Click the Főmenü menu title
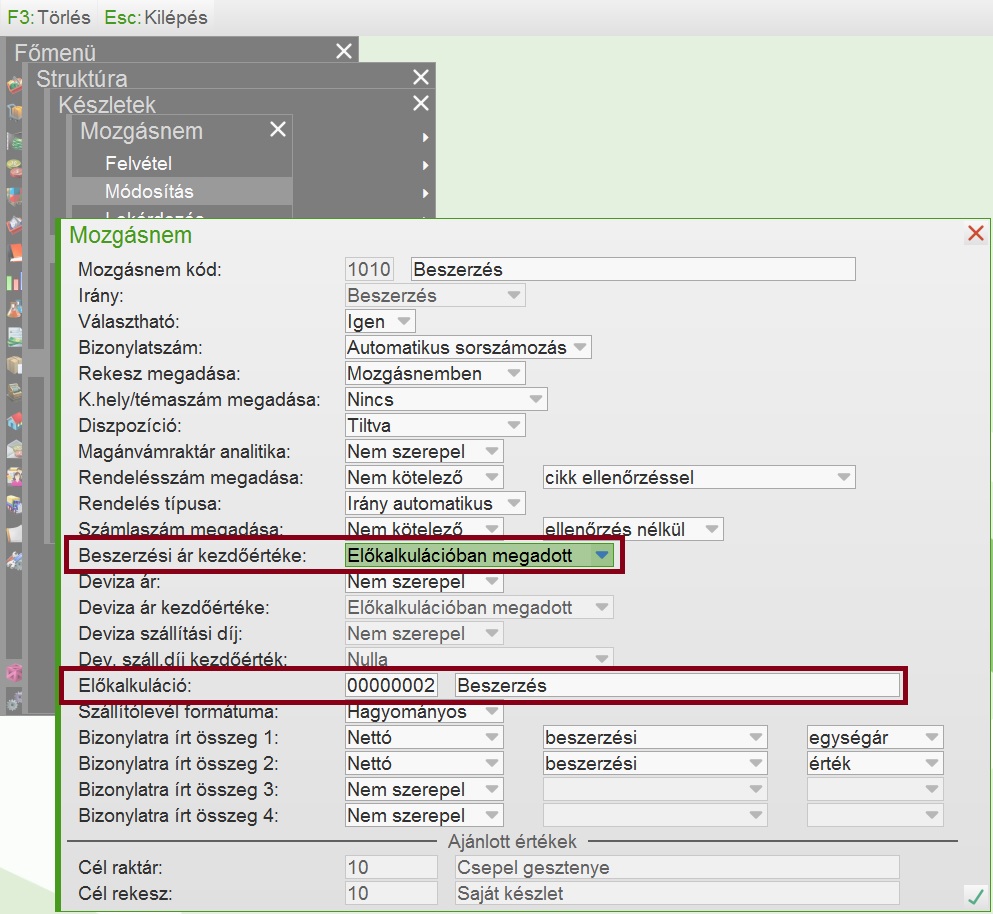The image size is (993, 914). [55, 53]
